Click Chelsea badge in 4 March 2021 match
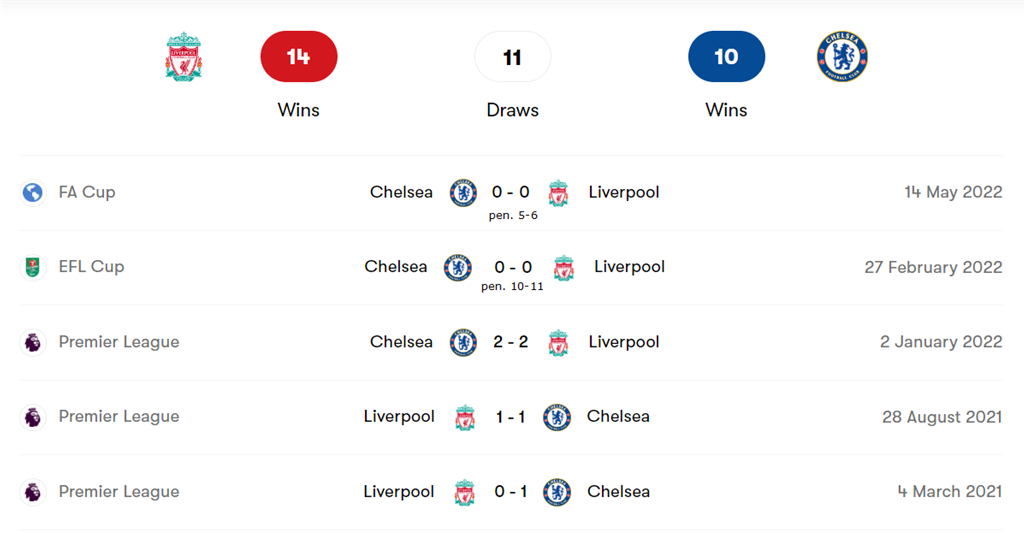The height and width of the screenshot is (533, 1024). [x=557, y=492]
